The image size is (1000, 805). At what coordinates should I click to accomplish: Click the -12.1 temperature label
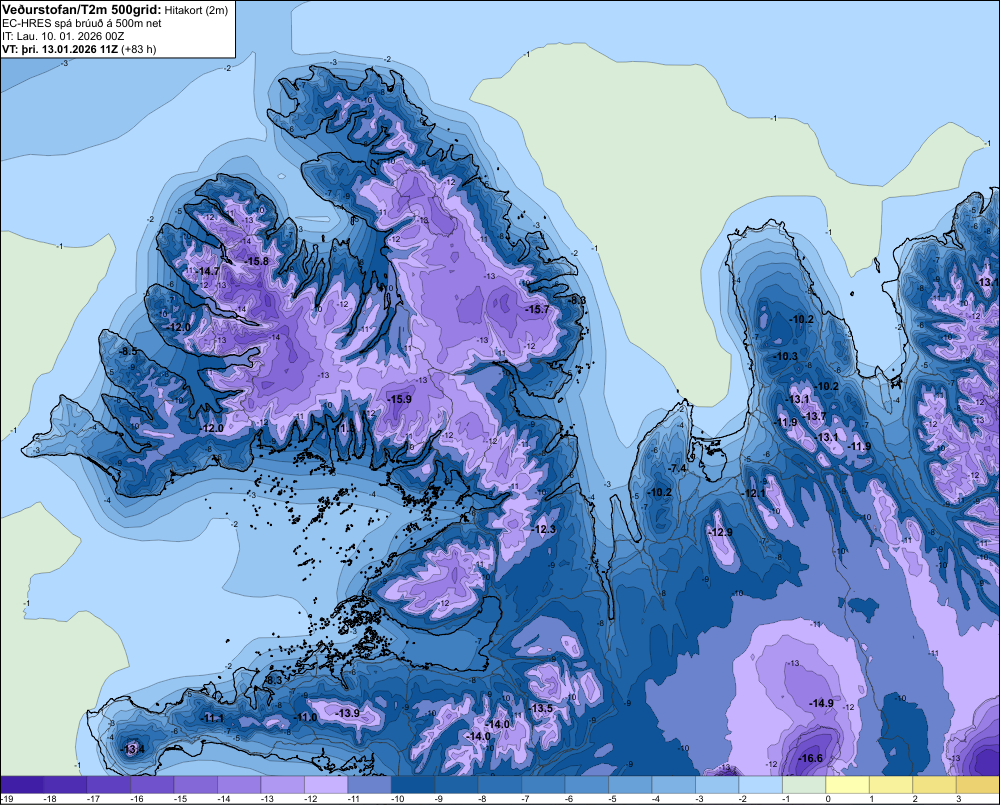coord(753,494)
